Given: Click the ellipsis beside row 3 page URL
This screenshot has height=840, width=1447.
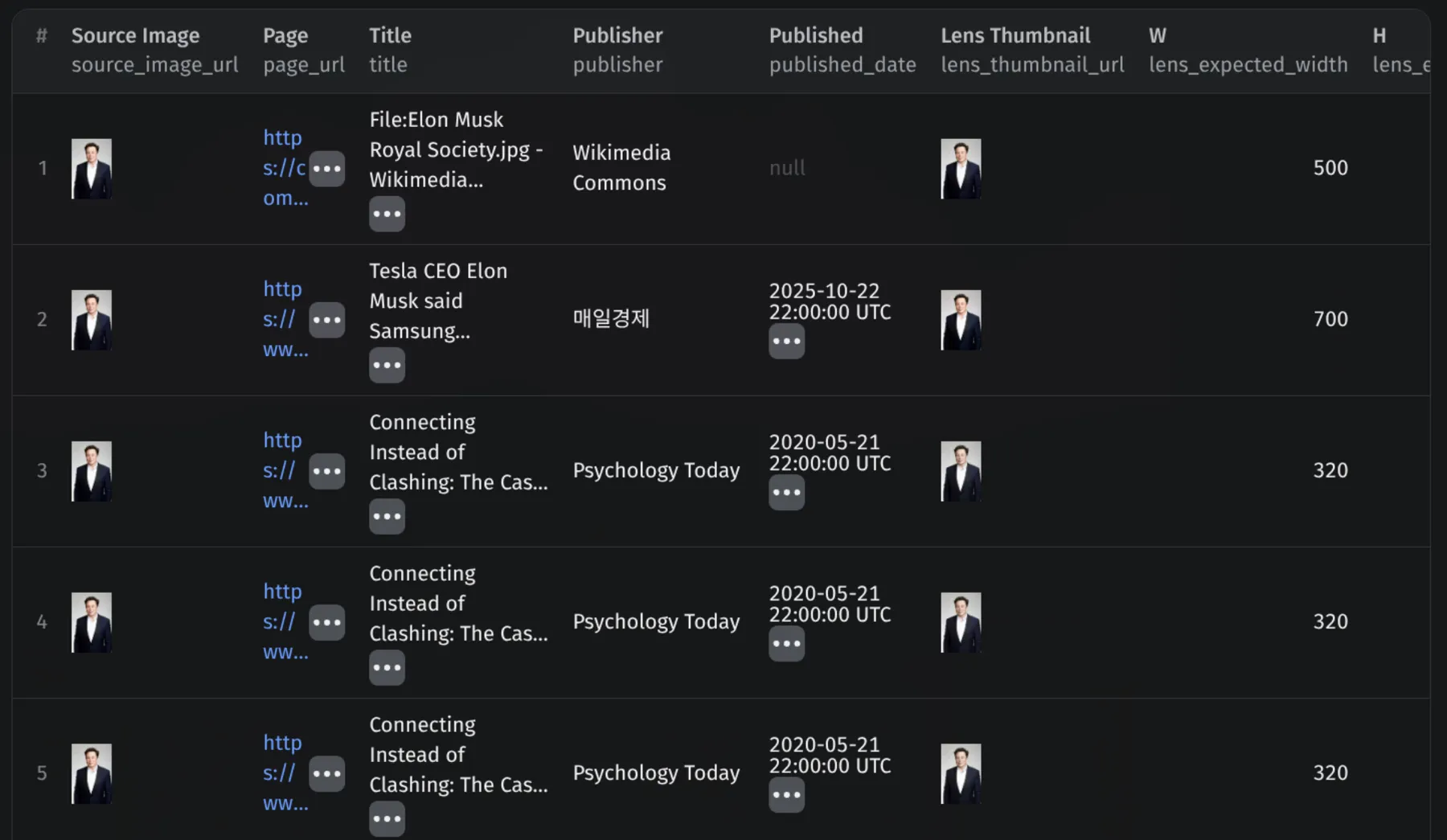Looking at the screenshot, I should (327, 471).
